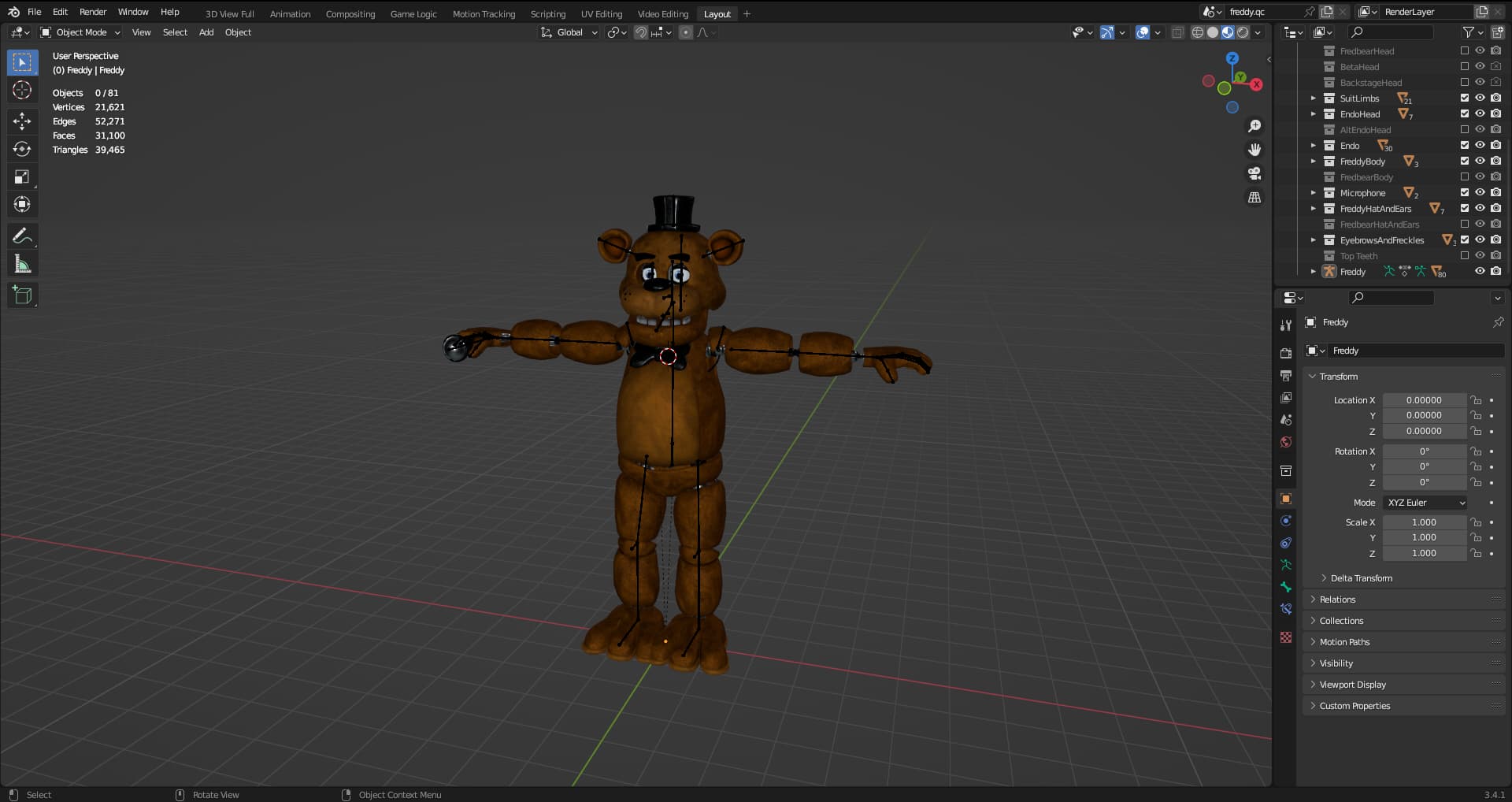
Task: Open the viewport Object menu
Action: (238, 32)
